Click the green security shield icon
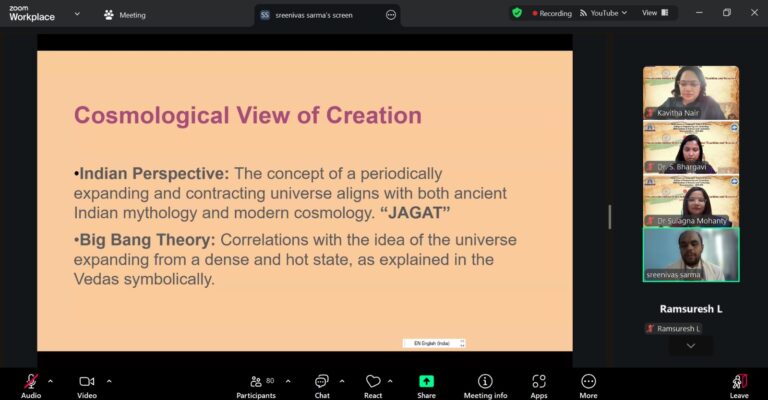The height and width of the screenshot is (400, 768). coord(517,13)
